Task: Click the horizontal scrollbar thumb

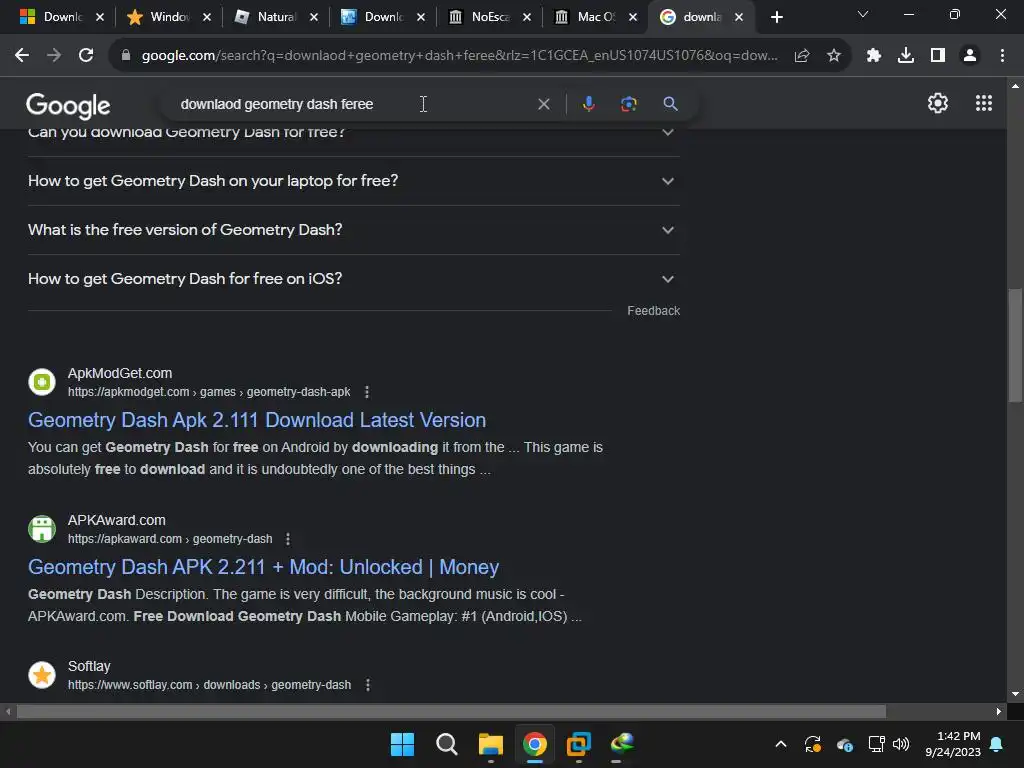Action: pyautogui.click(x=451, y=711)
